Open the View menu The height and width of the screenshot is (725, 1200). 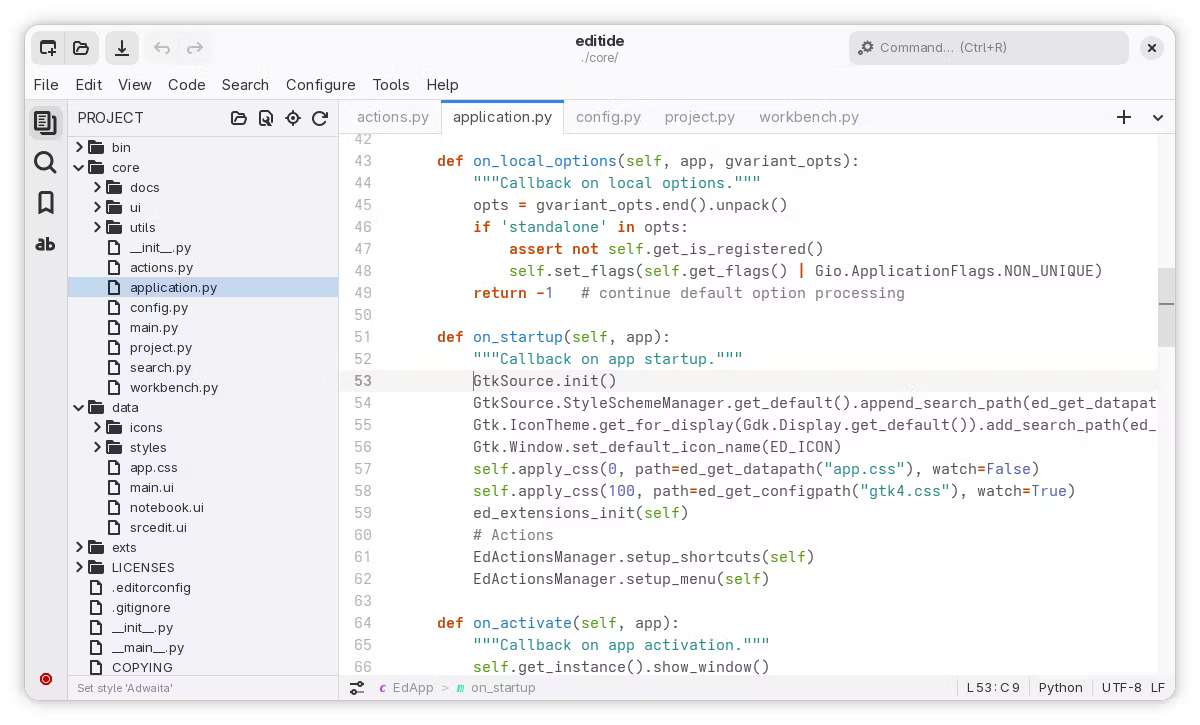coord(134,85)
